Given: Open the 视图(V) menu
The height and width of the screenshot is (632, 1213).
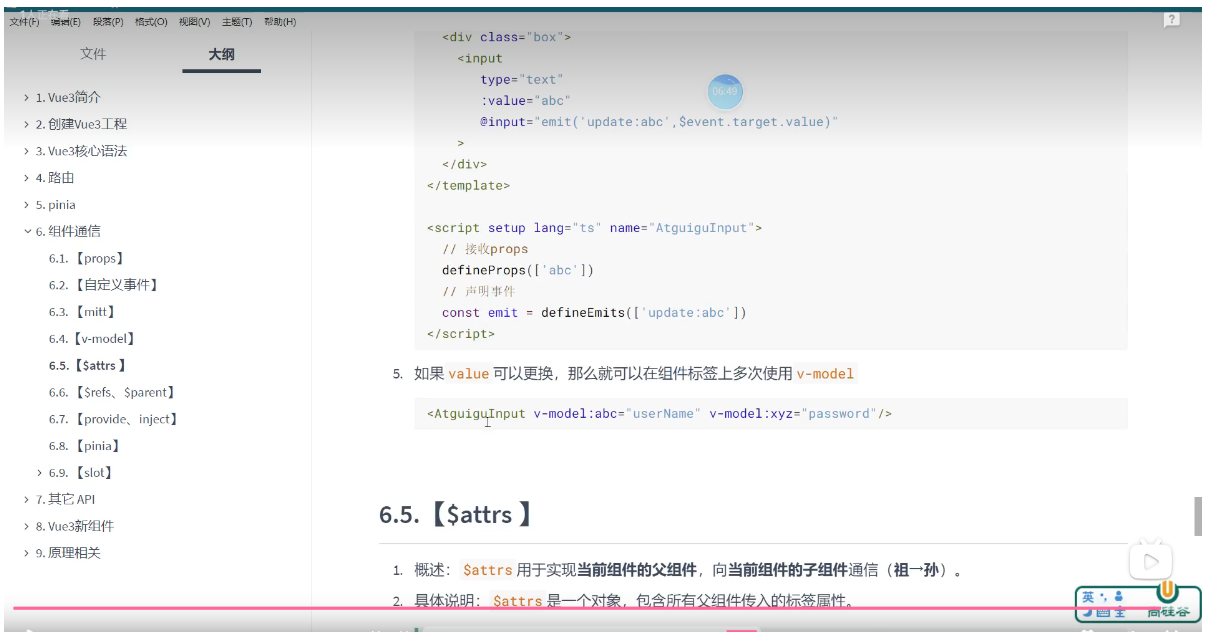Looking at the screenshot, I should tap(194, 22).
